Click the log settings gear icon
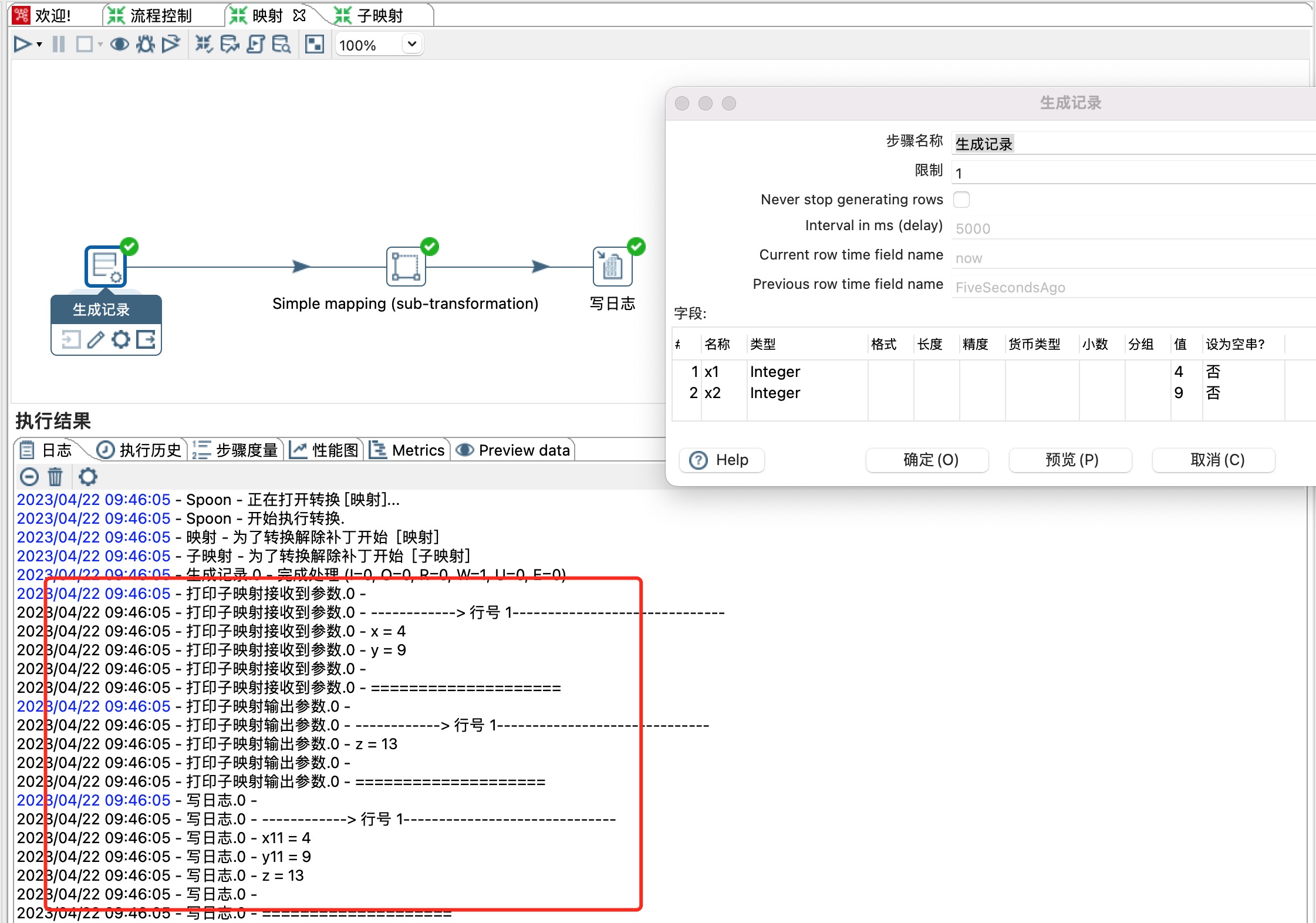 tap(88, 477)
